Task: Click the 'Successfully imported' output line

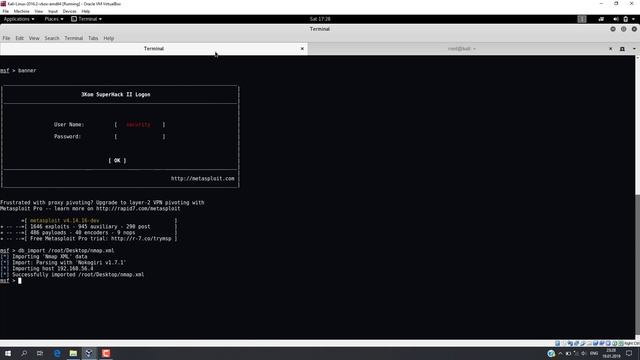Action: (x=73, y=275)
